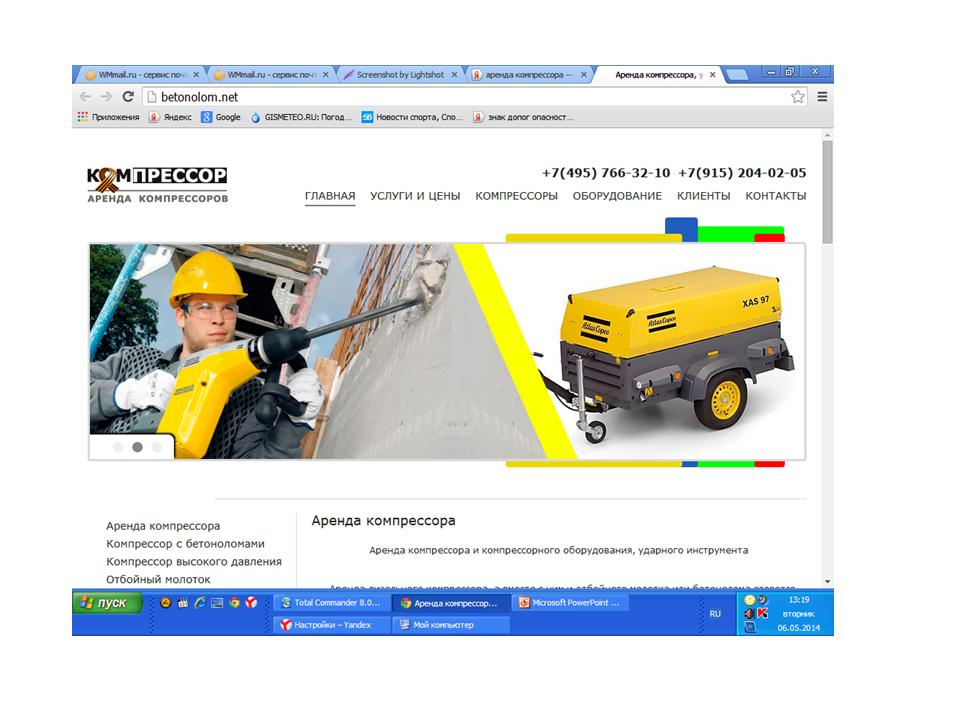Image resolution: width=960 pixels, height=720 pixels.
Task: Click the Kaspersky tray icon
Action: coord(762,613)
